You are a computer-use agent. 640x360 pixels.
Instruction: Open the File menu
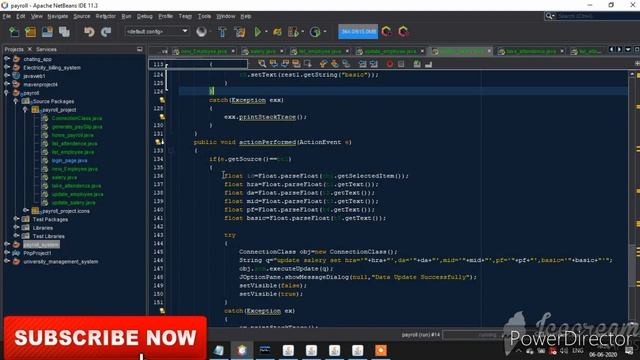pos(7,16)
